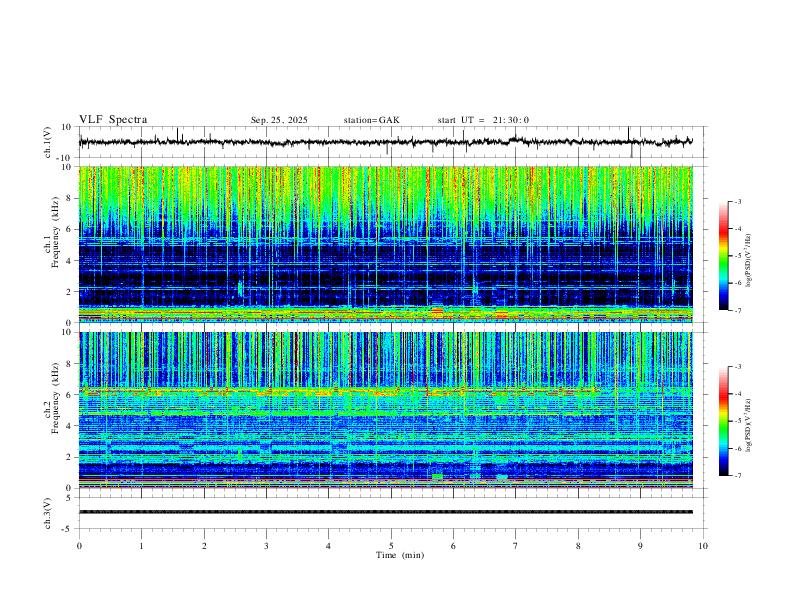792x612 pixels.
Task: Click the ch.1 waveform trace plot
Action: 386,142
